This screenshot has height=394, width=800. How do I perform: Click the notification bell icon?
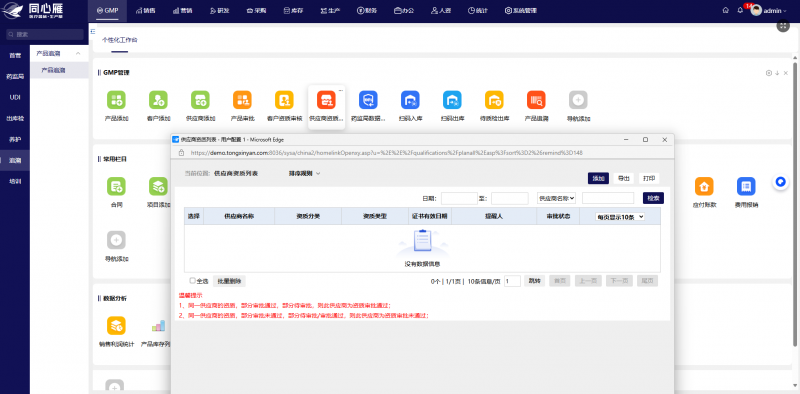(x=740, y=10)
